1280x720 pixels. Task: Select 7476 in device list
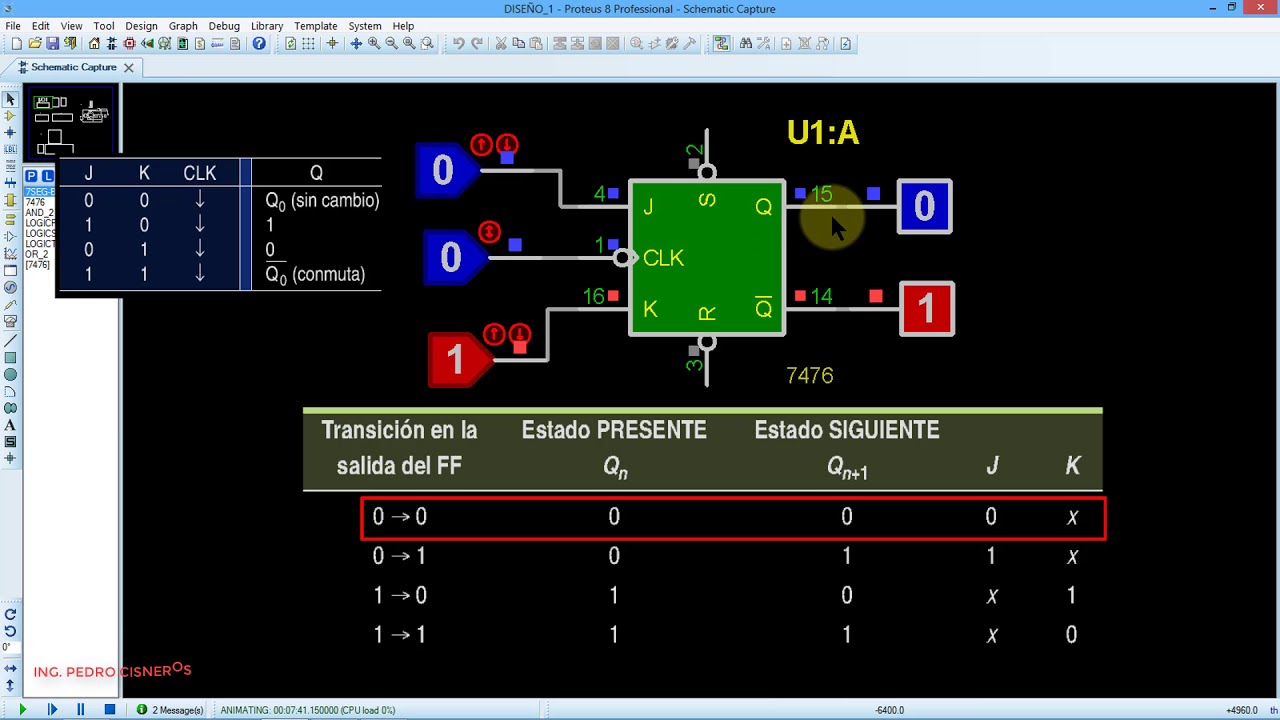[35, 202]
